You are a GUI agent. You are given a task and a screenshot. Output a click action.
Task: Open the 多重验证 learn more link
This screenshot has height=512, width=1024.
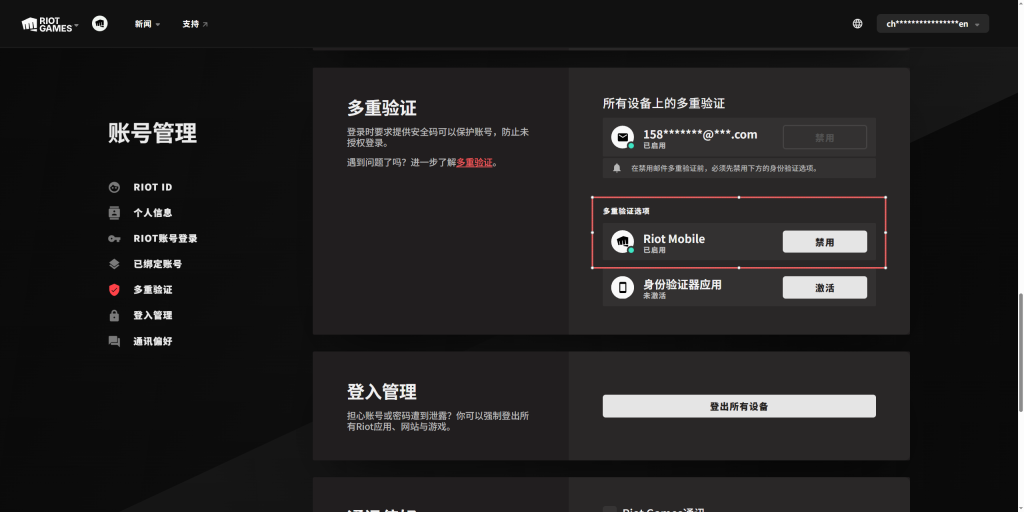pyautogui.click(x=474, y=162)
